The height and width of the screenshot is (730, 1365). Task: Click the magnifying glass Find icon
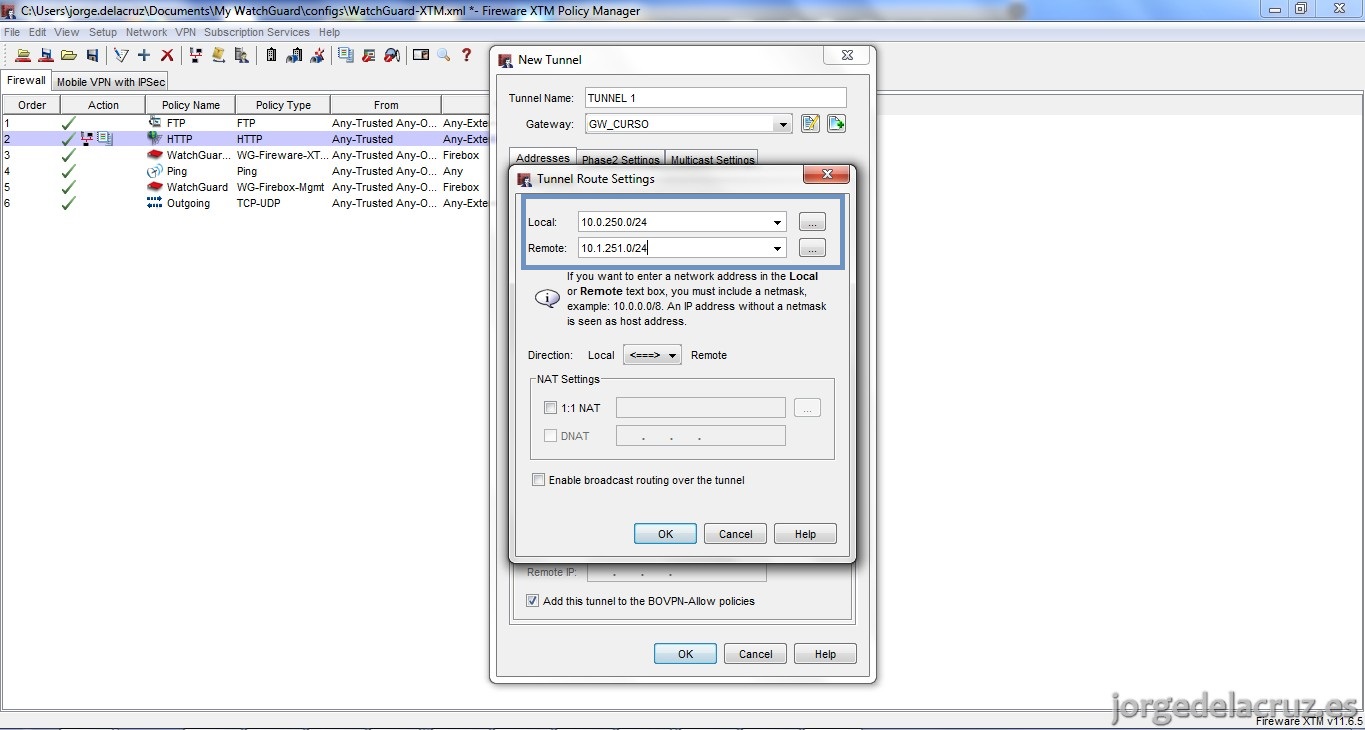(x=444, y=56)
